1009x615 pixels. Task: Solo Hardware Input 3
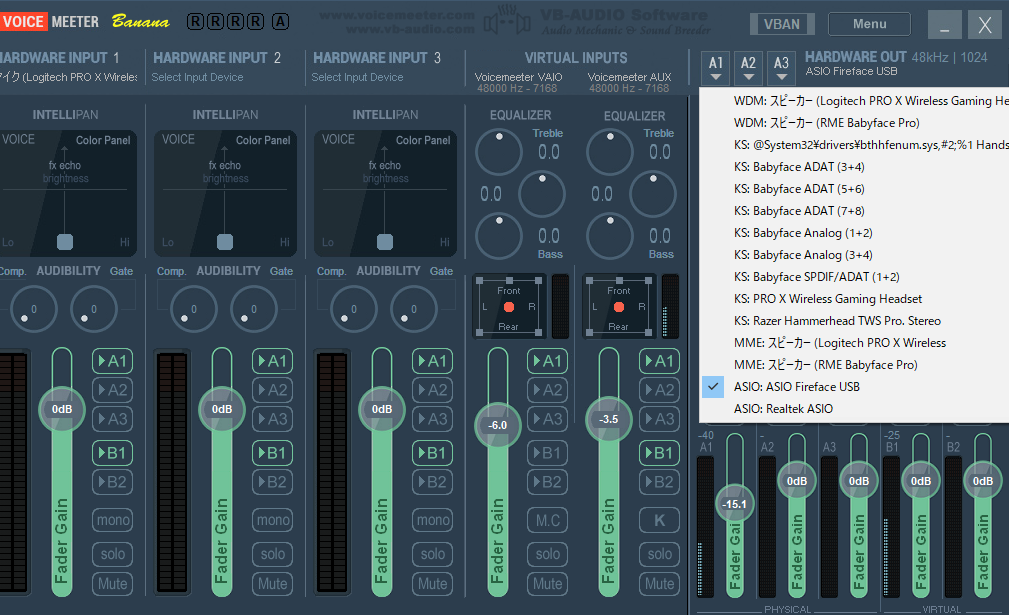pyautogui.click(x=432, y=554)
